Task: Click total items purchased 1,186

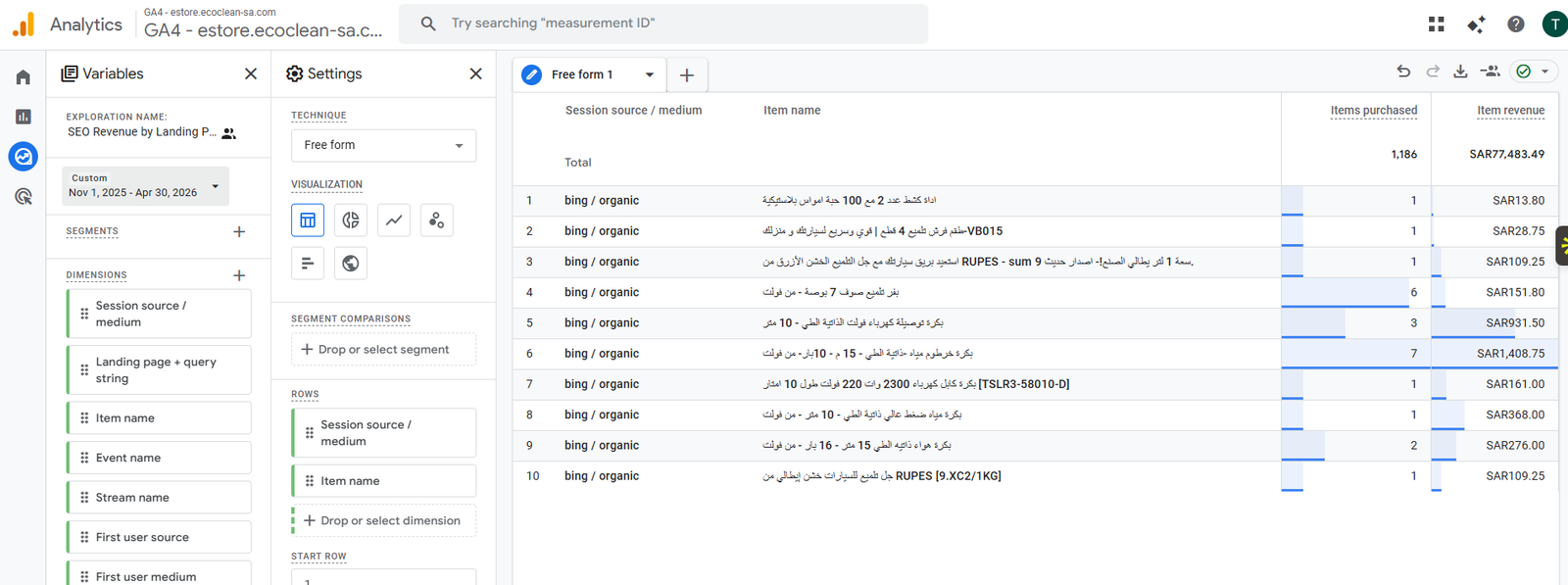Action: click(1403, 154)
